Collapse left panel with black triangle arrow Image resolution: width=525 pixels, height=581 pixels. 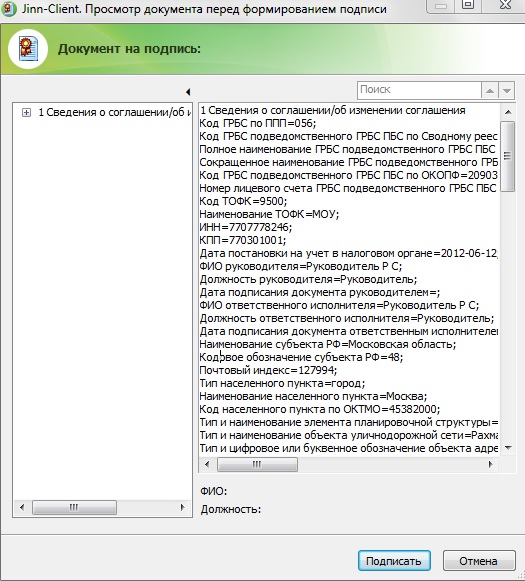pos(188,92)
